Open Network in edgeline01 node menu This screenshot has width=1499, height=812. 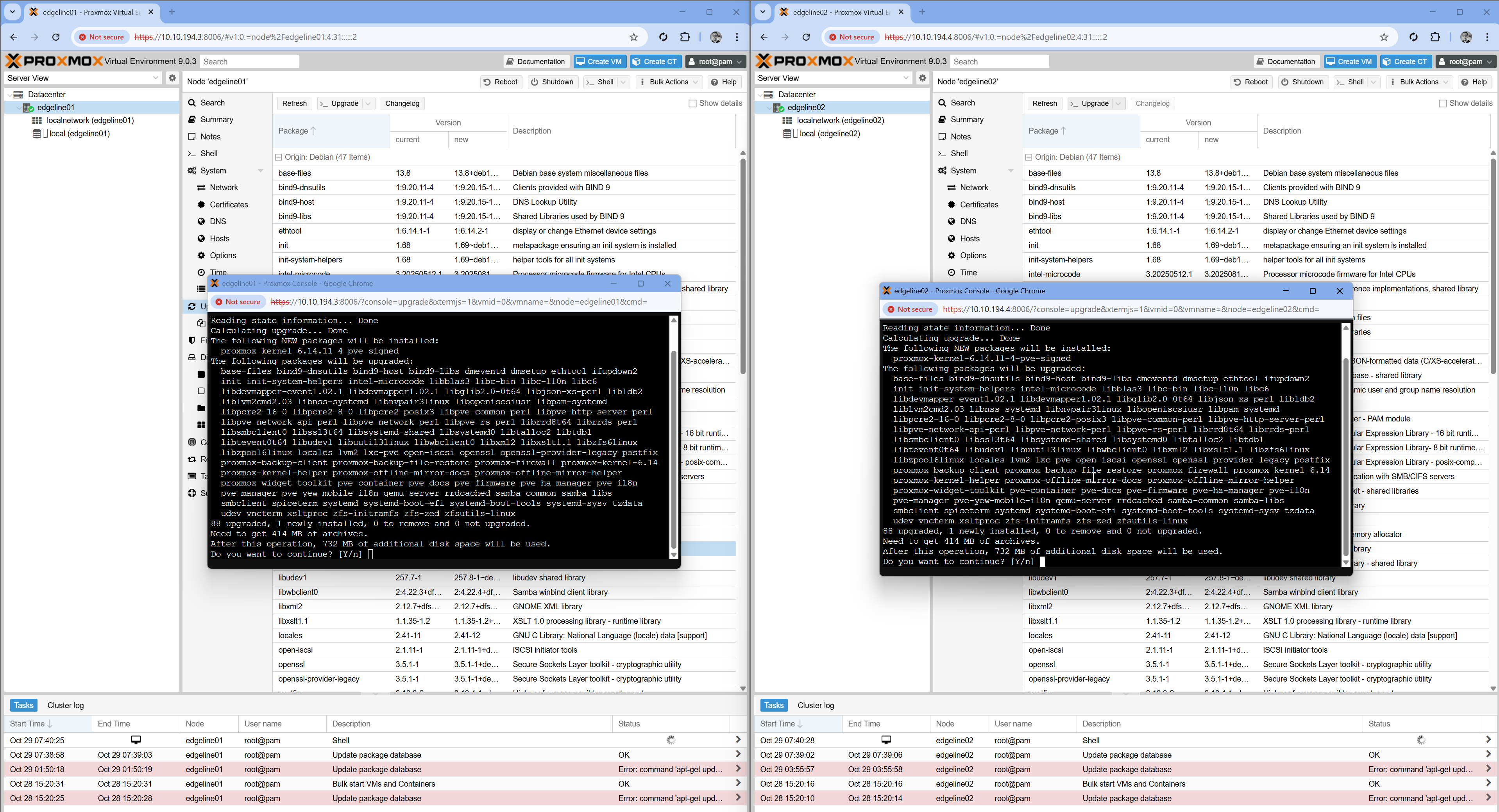click(224, 187)
